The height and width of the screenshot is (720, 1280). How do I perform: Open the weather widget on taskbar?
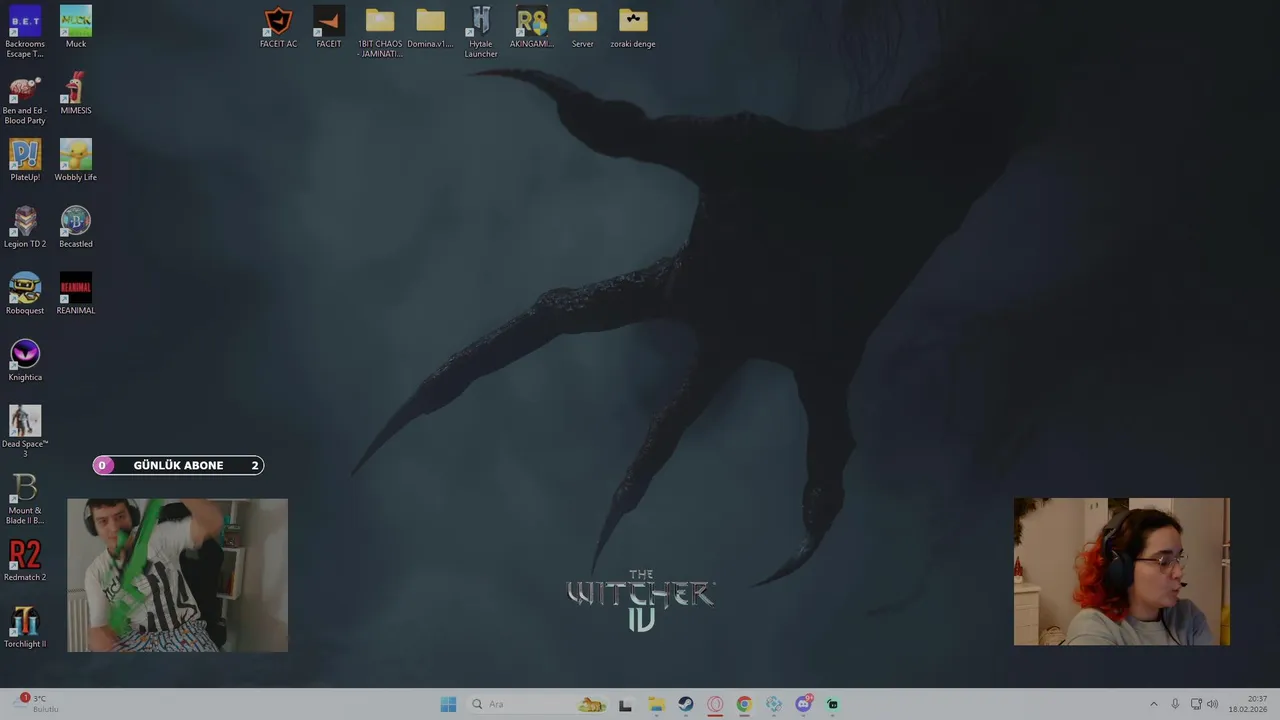[x=37, y=704]
